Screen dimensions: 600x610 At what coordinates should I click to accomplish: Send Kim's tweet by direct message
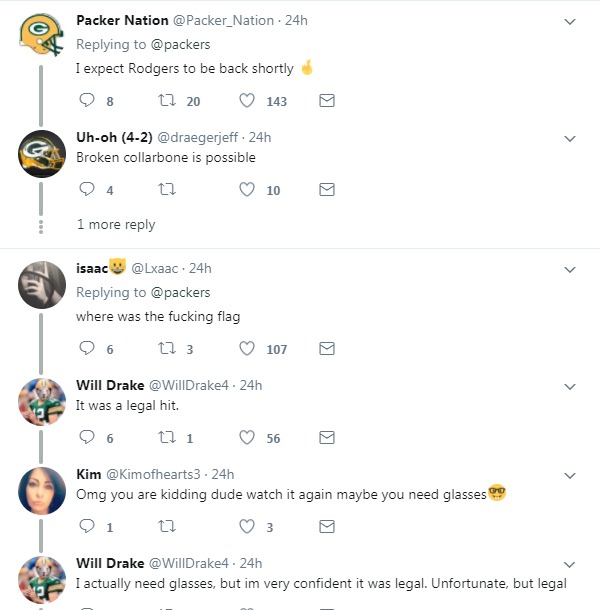point(326,527)
